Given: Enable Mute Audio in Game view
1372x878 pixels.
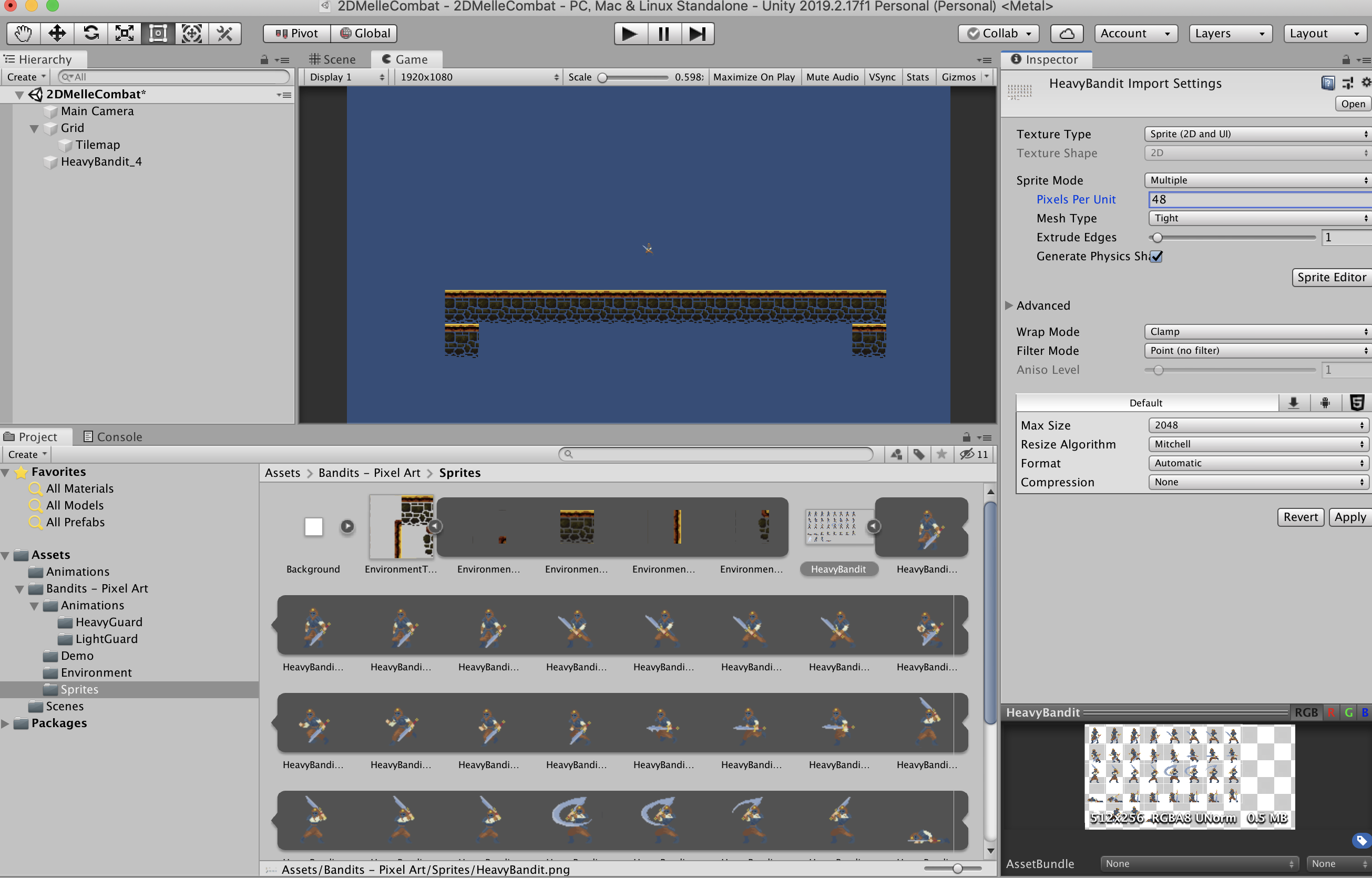Looking at the screenshot, I should [x=832, y=77].
